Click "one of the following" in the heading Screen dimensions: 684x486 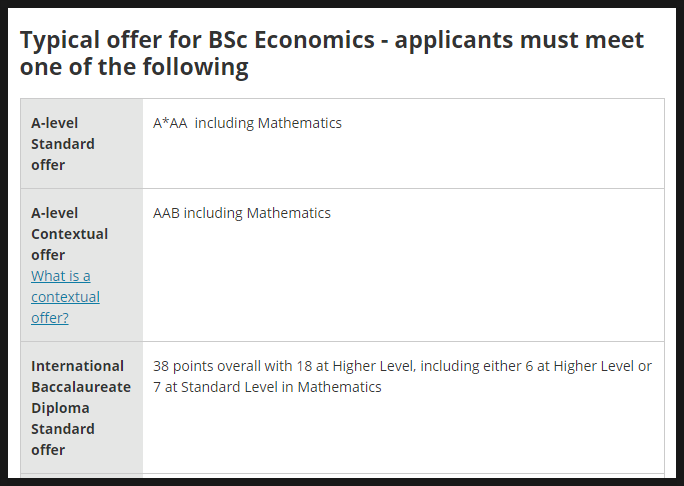point(134,68)
